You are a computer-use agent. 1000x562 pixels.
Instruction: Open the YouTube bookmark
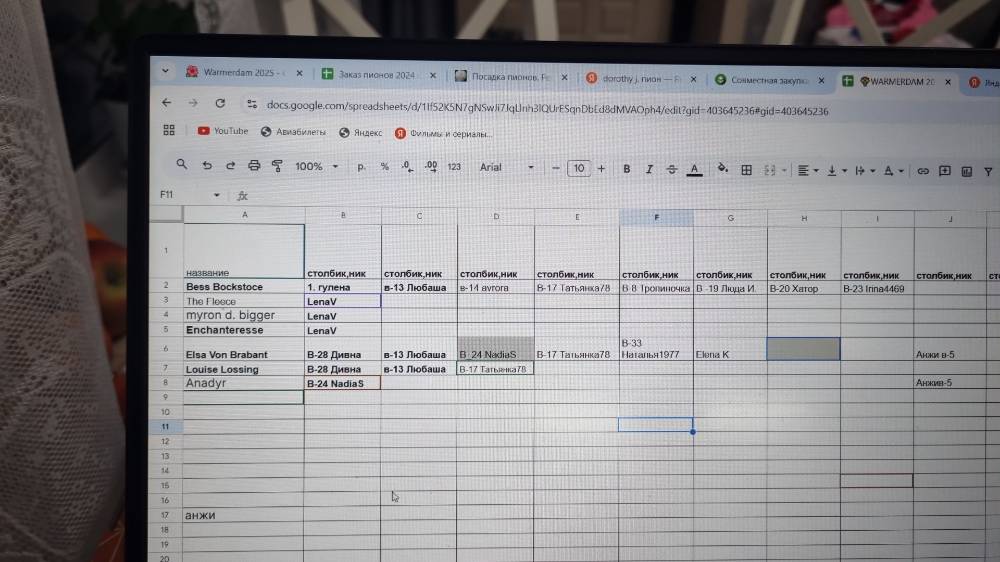point(223,131)
